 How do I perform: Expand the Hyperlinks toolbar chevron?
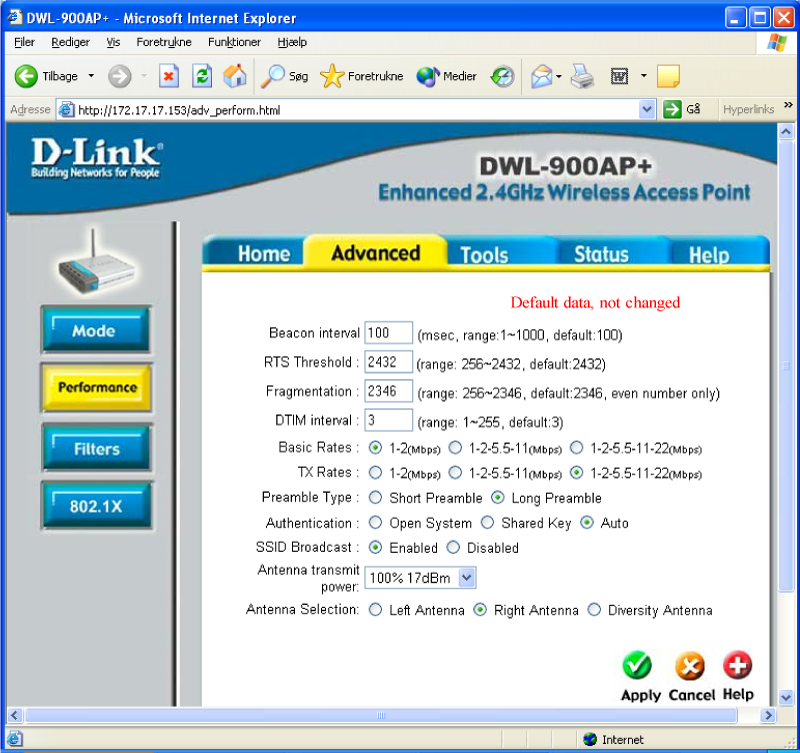pos(788,105)
